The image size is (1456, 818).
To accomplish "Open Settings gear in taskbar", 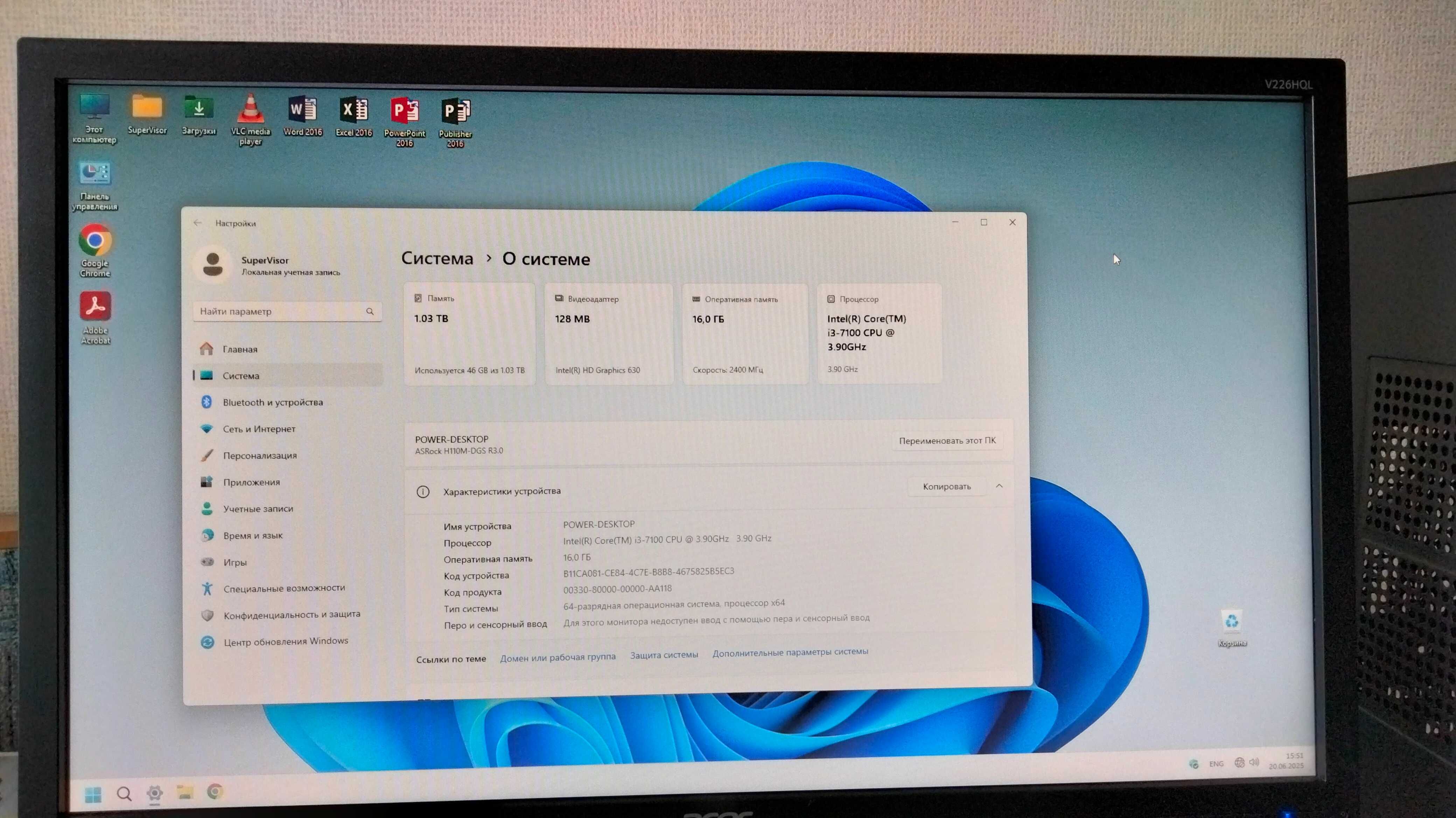I will coord(155,793).
